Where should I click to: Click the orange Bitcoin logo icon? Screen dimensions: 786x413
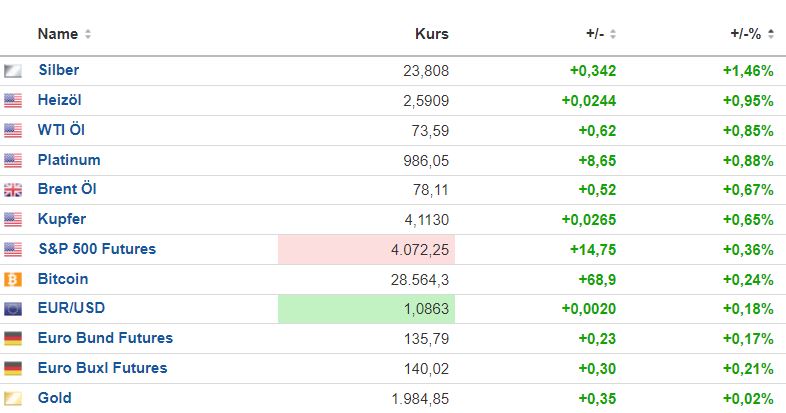(x=13, y=279)
